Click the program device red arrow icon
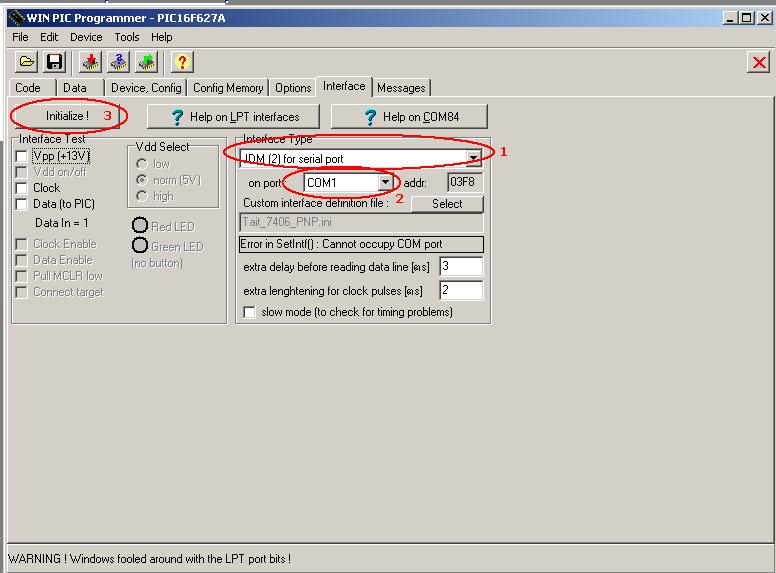This screenshot has height=573, width=776. pos(91,62)
